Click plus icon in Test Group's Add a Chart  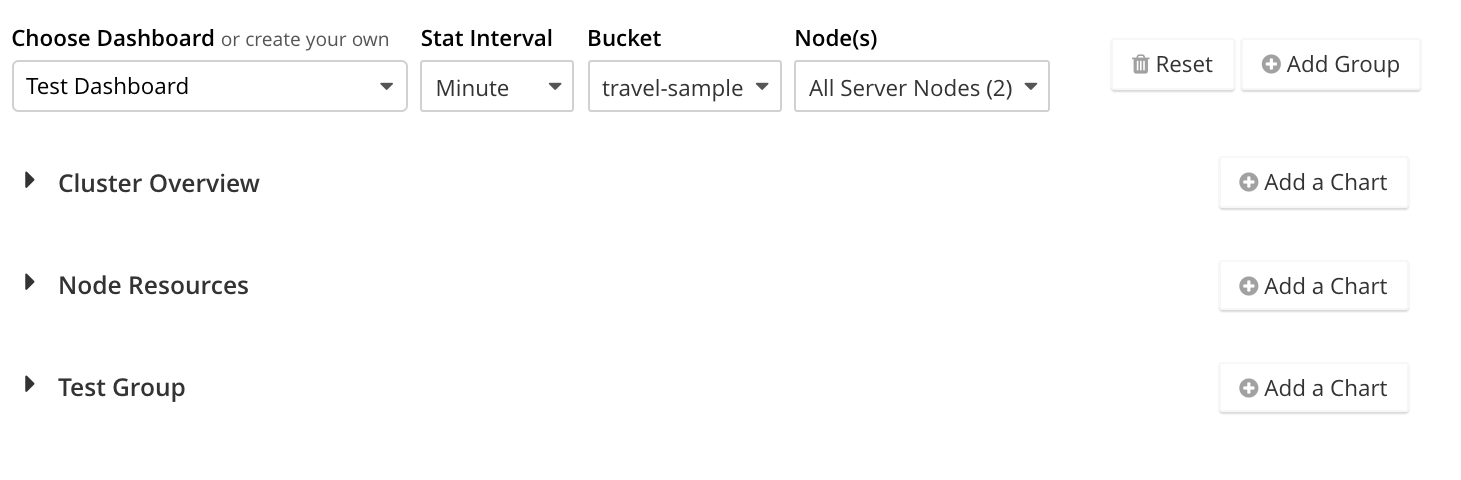1248,389
